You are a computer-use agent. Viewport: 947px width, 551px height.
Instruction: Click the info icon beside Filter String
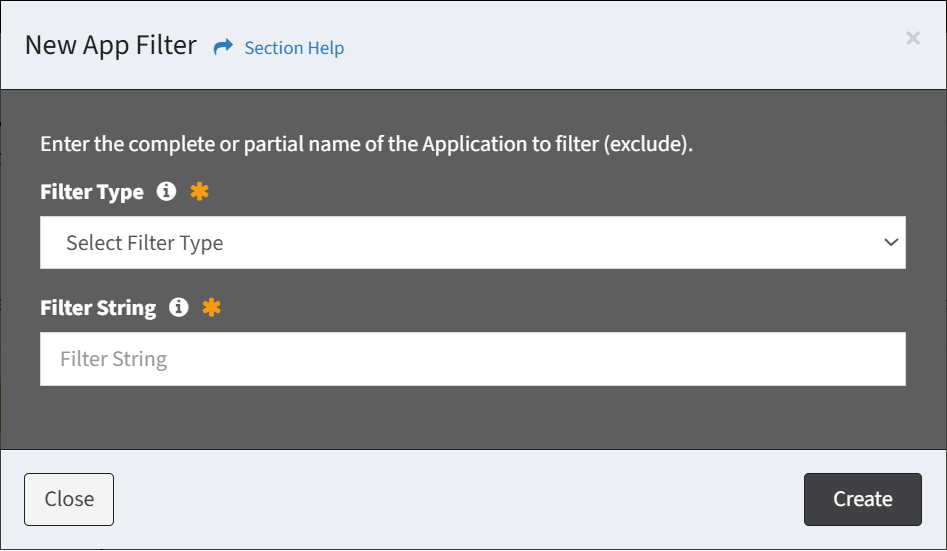click(x=179, y=307)
